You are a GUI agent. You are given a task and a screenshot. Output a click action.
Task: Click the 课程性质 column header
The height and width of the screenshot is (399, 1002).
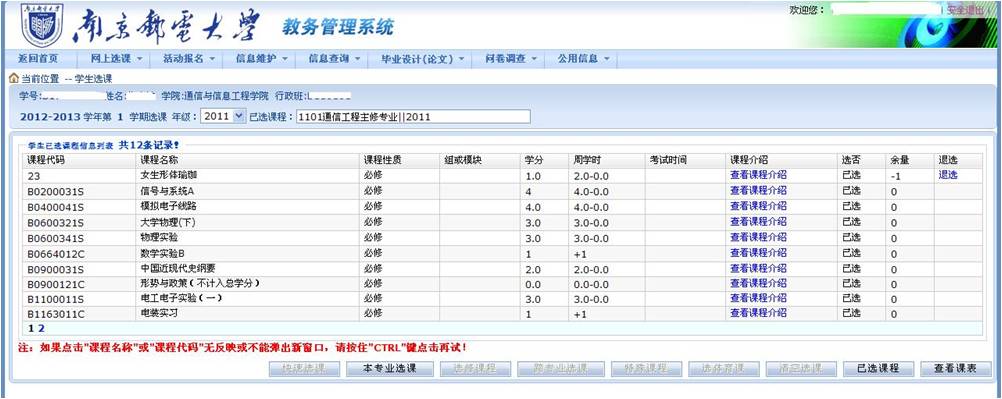pyautogui.click(x=383, y=159)
